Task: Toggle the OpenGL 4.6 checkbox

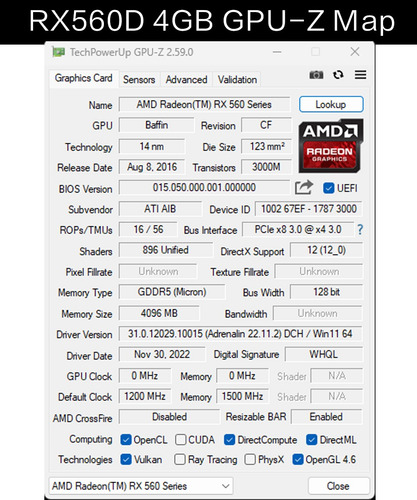Action: 298,460
